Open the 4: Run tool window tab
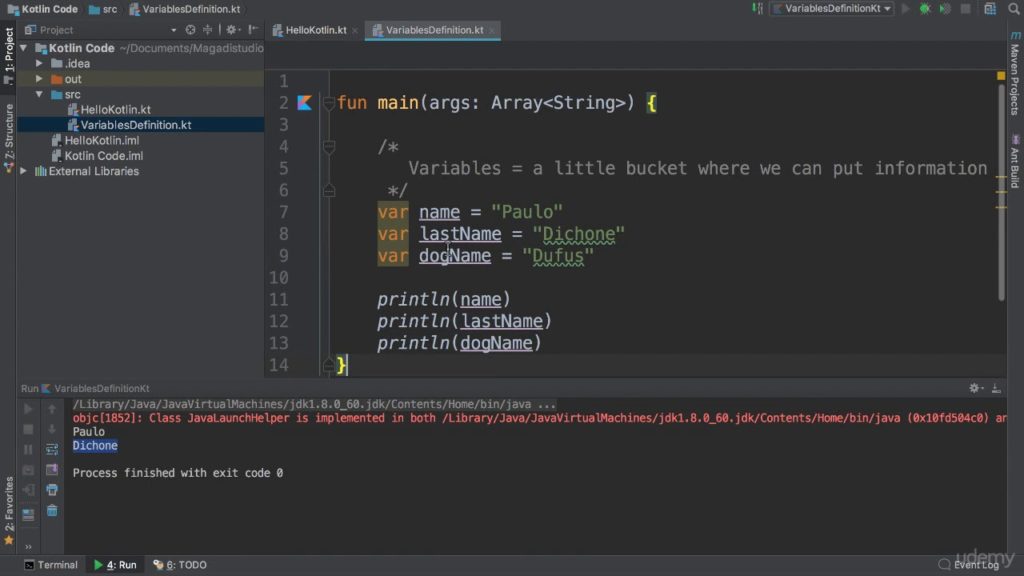Image resolution: width=1024 pixels, height=576 pixels. [116, 565]
